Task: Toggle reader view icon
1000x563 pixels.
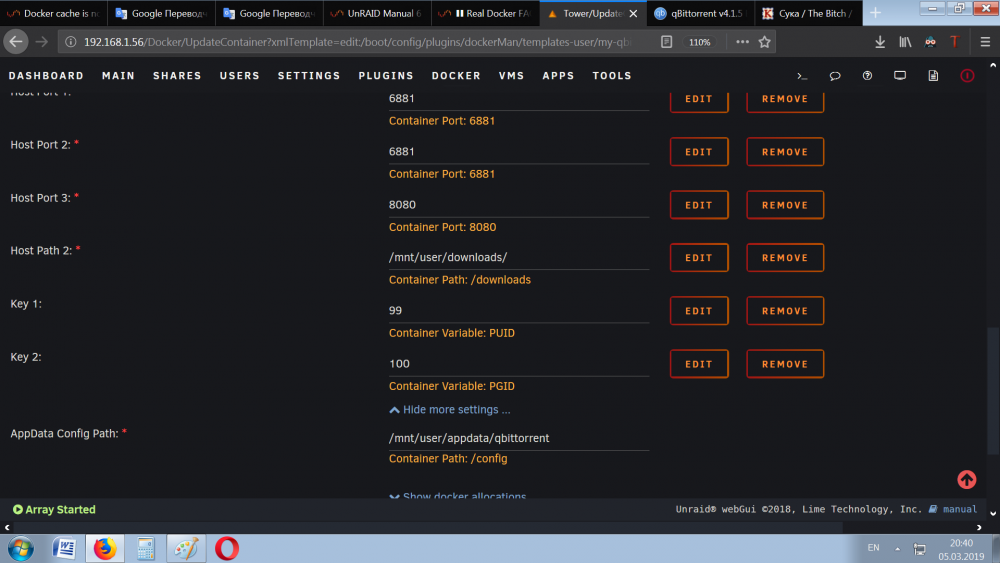Action: coord(666,42)
